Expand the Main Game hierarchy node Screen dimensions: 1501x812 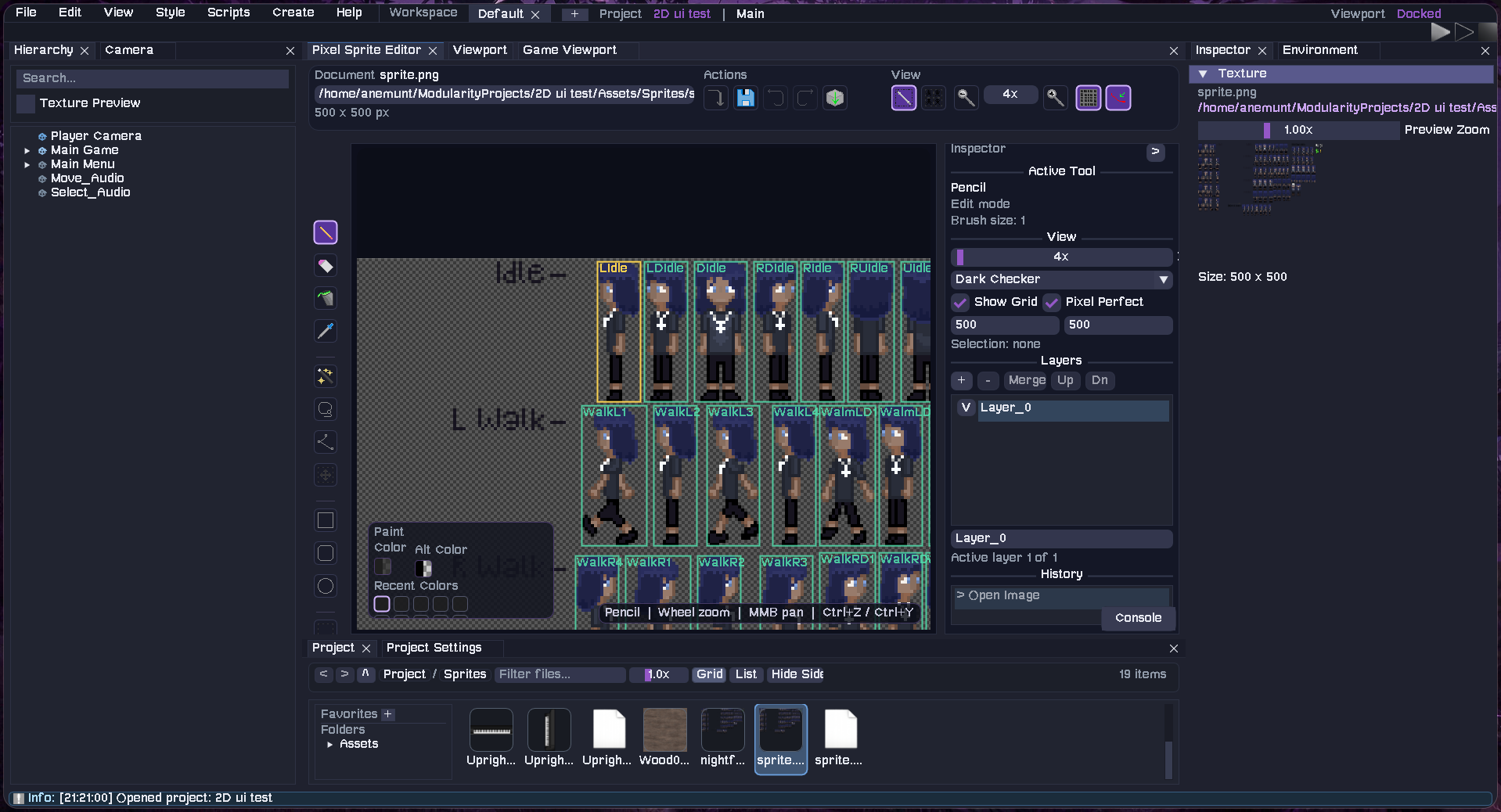[27, 150]
